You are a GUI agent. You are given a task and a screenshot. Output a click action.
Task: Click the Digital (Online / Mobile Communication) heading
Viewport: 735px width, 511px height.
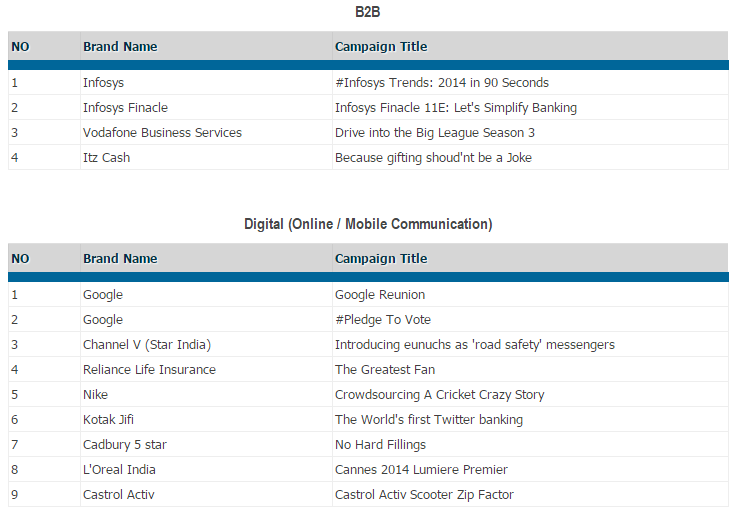368,224
